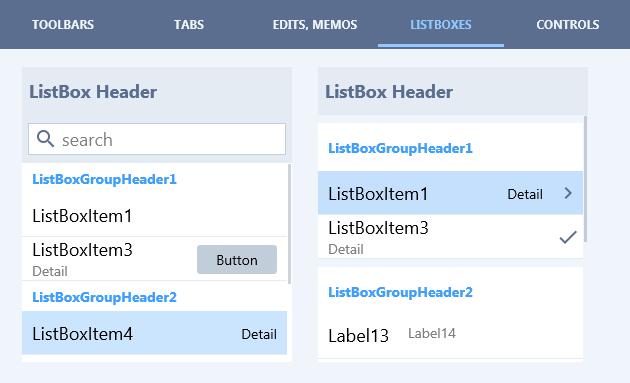Focus the search input field
This screenshot has width=630, height=383.
(x=157, y=139)
